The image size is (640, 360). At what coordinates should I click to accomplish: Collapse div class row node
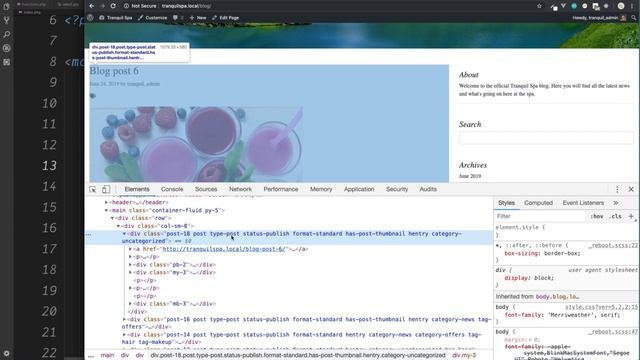tap(113, 218)
